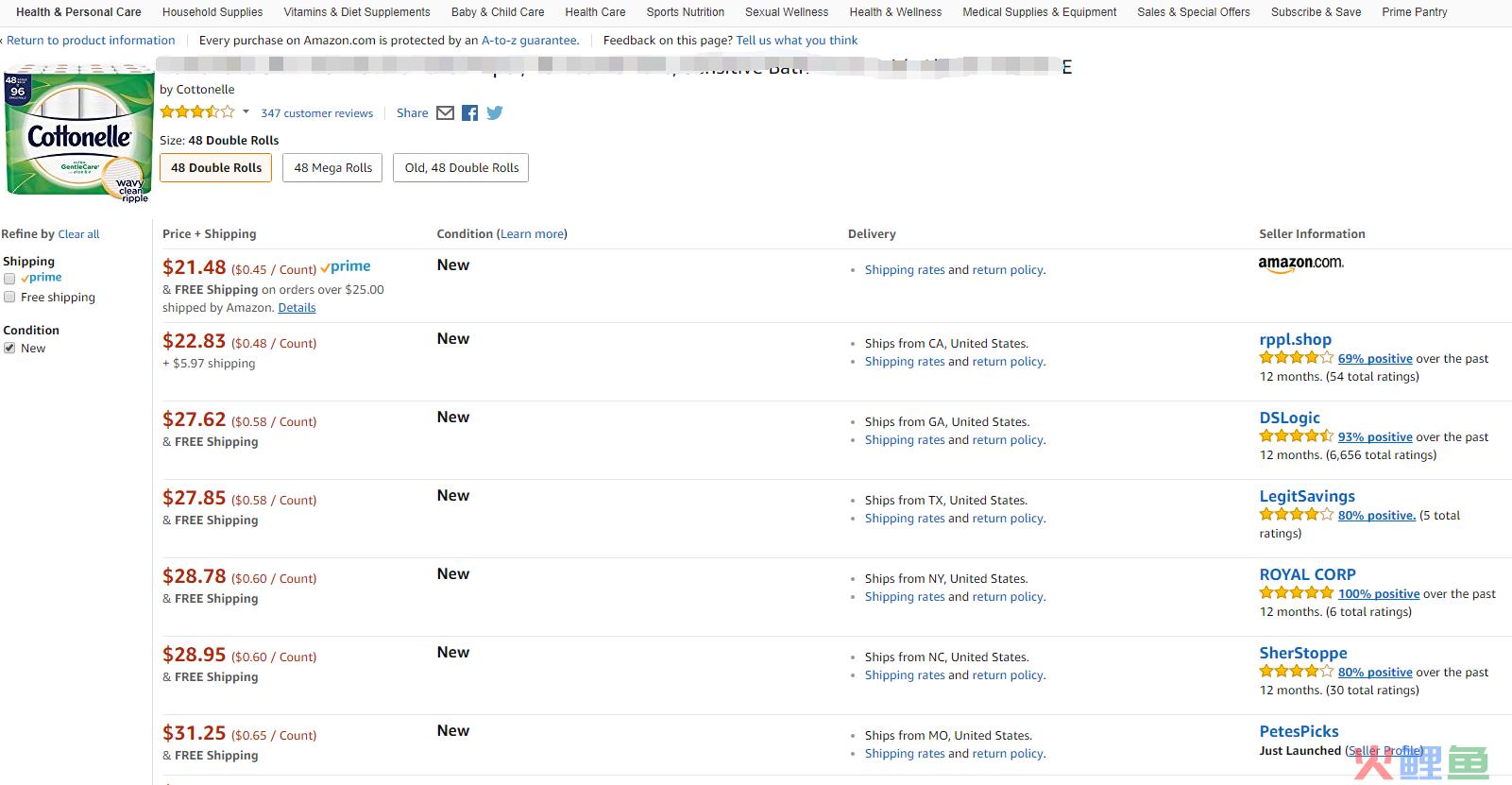Open 347 customer reviews
Image resolution: width=1512 pixels, height=785 pixels.
click(317, 113)
